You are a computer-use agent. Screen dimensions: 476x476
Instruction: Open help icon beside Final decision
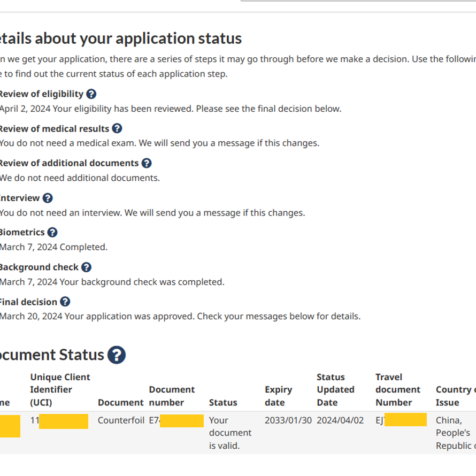[x=65, y=302]
